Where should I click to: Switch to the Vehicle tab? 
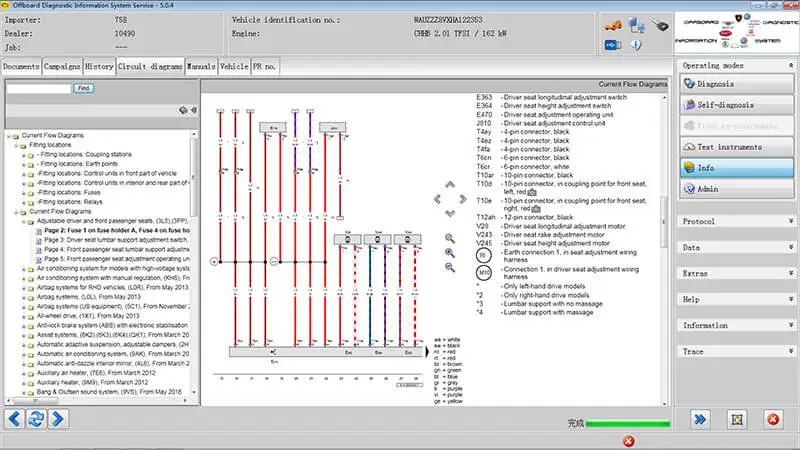[234, 67]
